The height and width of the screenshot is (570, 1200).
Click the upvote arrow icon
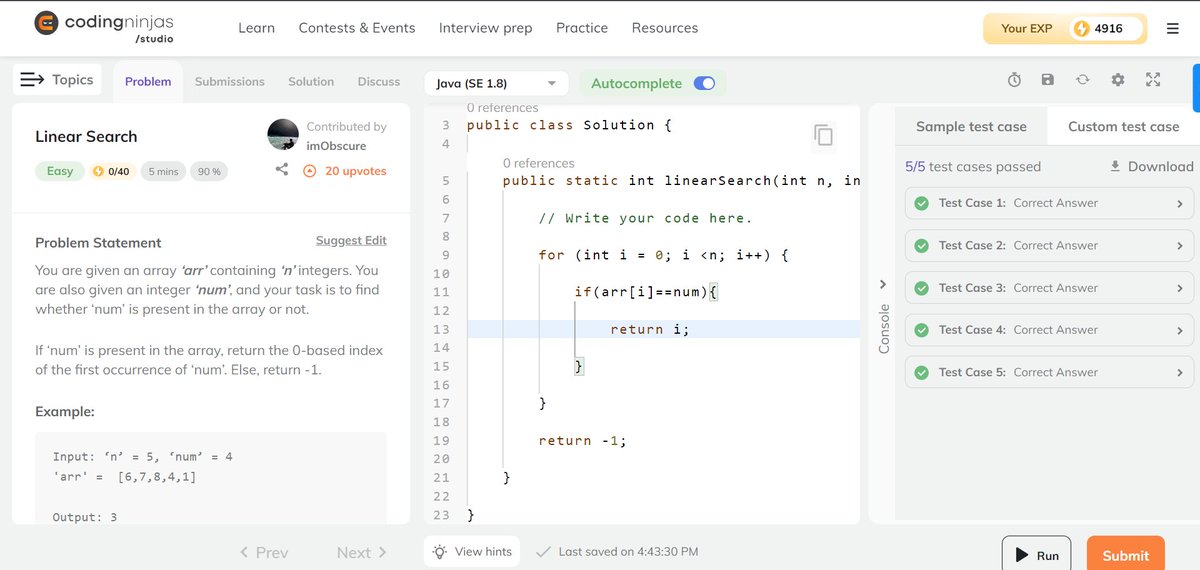[309, 170]
